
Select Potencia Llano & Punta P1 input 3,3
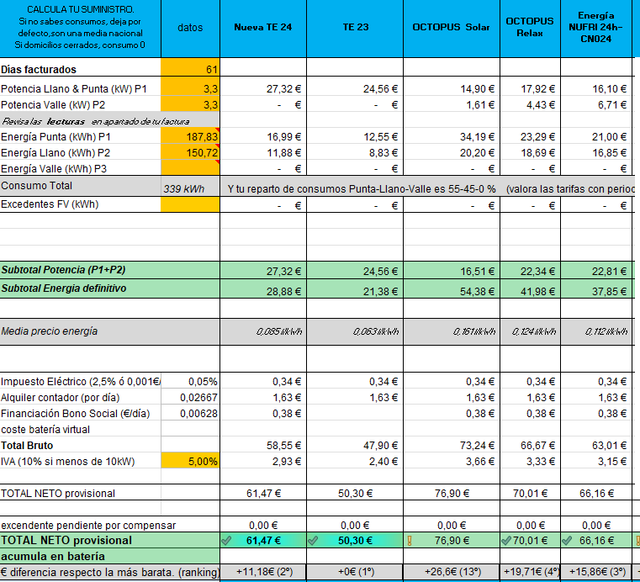pyautogui.click(x=190, y=87)
